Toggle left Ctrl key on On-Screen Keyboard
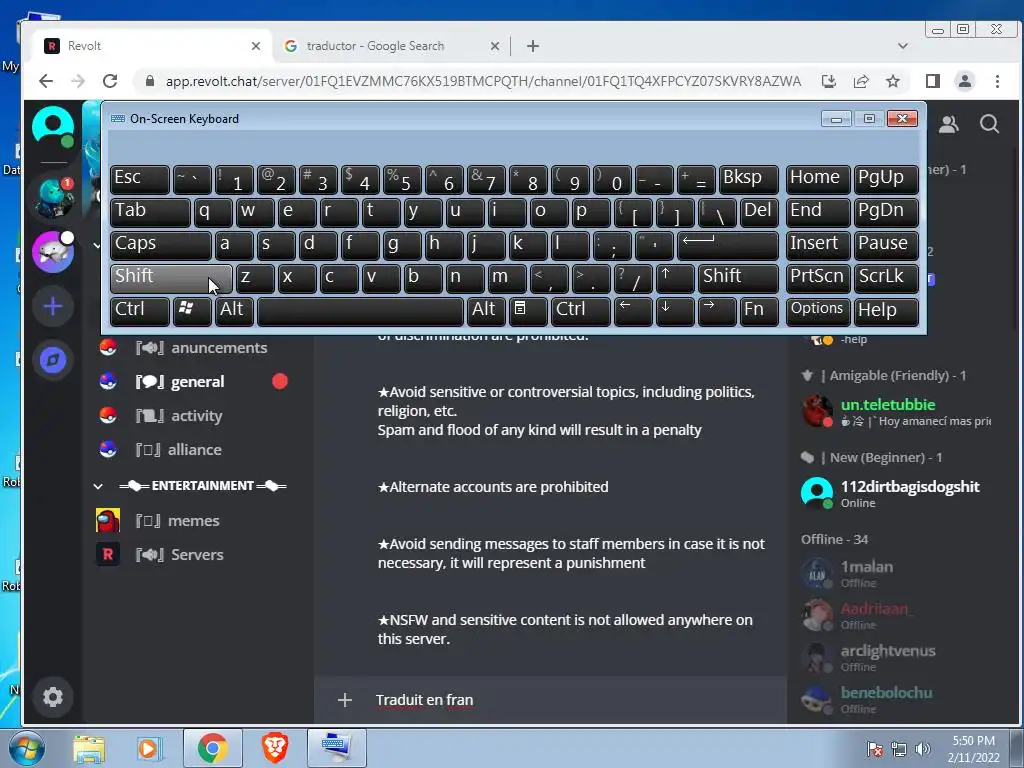Viewport: 1024px width, 768px height. point(140,310)
